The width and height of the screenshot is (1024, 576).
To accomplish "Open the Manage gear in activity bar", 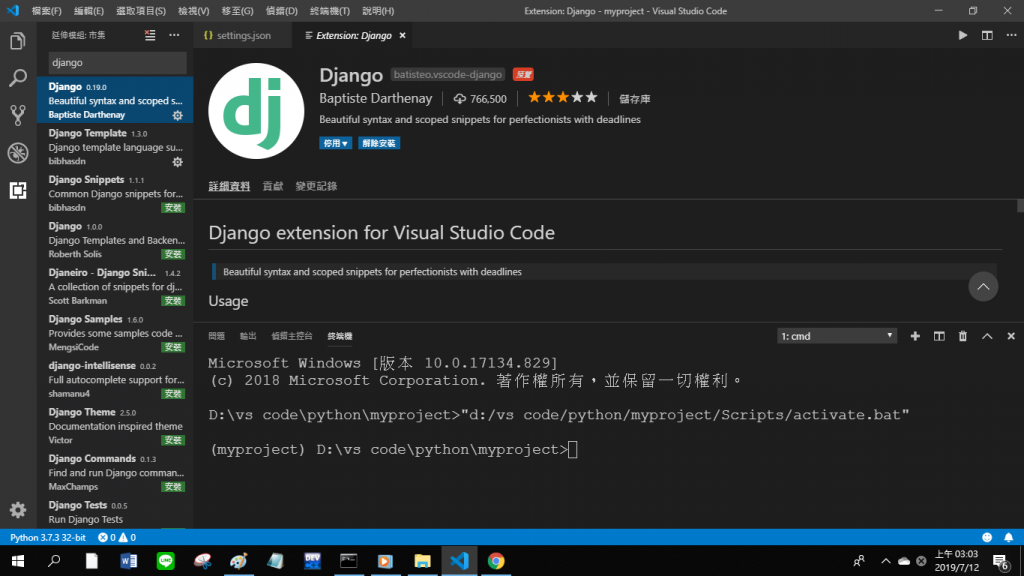I will pyautogui.click(x=18, y=509).
